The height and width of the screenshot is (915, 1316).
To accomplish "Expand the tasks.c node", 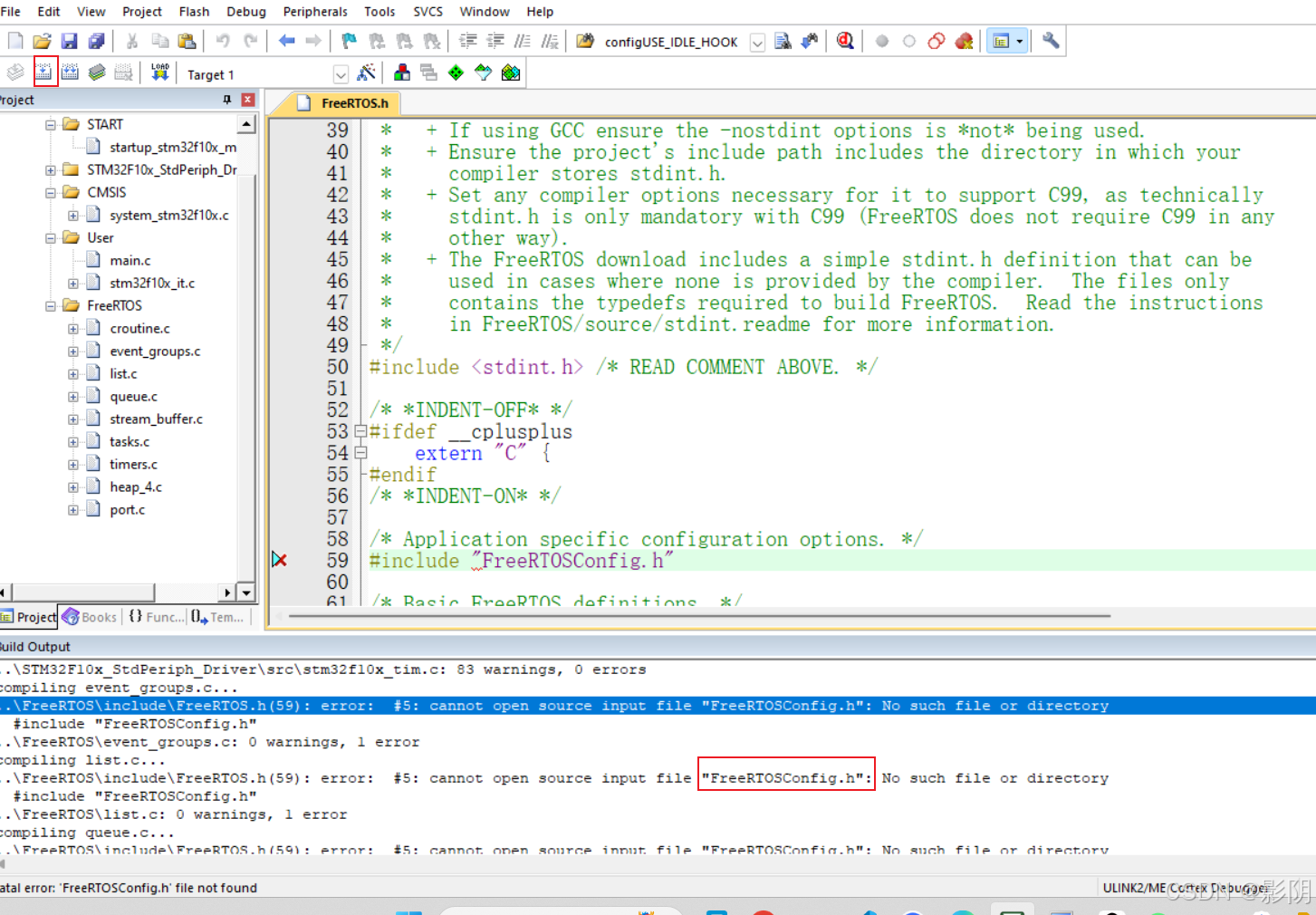I will coord(73,442).
